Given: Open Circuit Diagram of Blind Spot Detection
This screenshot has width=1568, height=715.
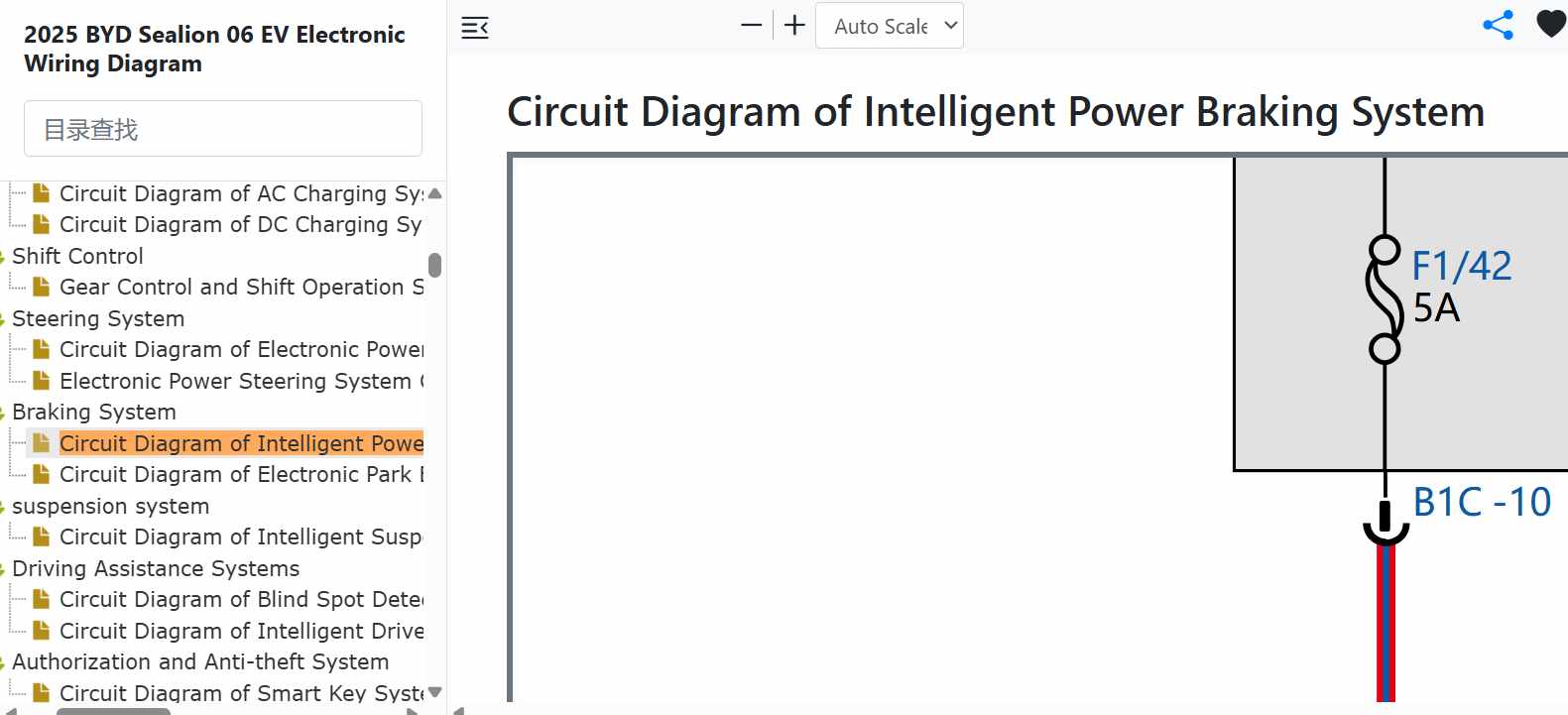Looking at the screenshot, I should [x=241, y=599].
